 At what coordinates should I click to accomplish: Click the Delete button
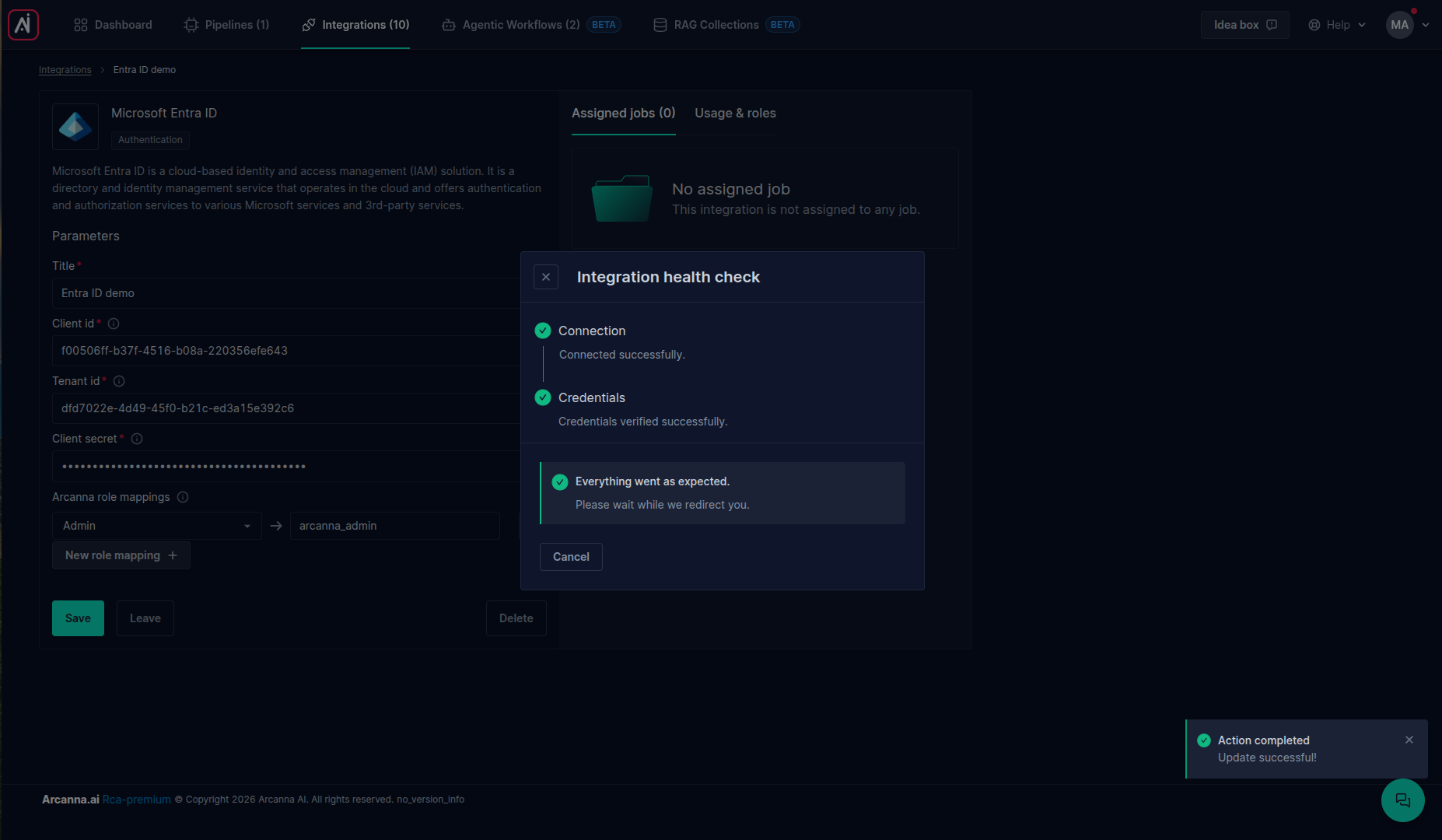516,618
